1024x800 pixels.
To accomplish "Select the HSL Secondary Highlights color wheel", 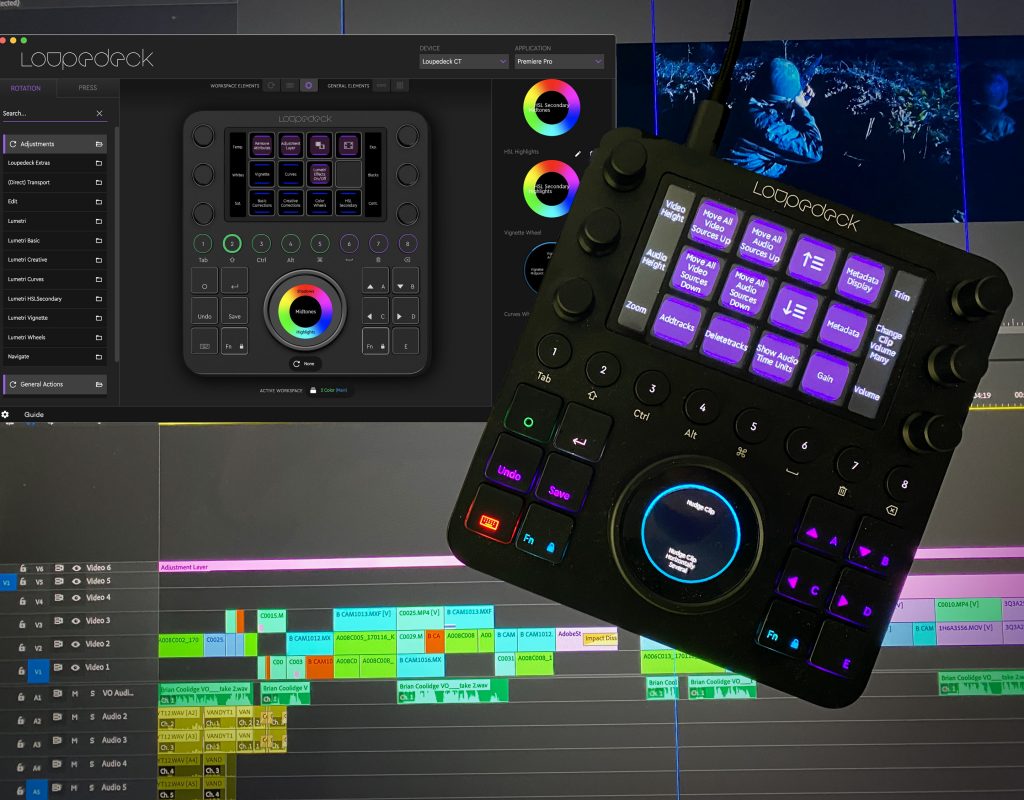I will [552, 189].
